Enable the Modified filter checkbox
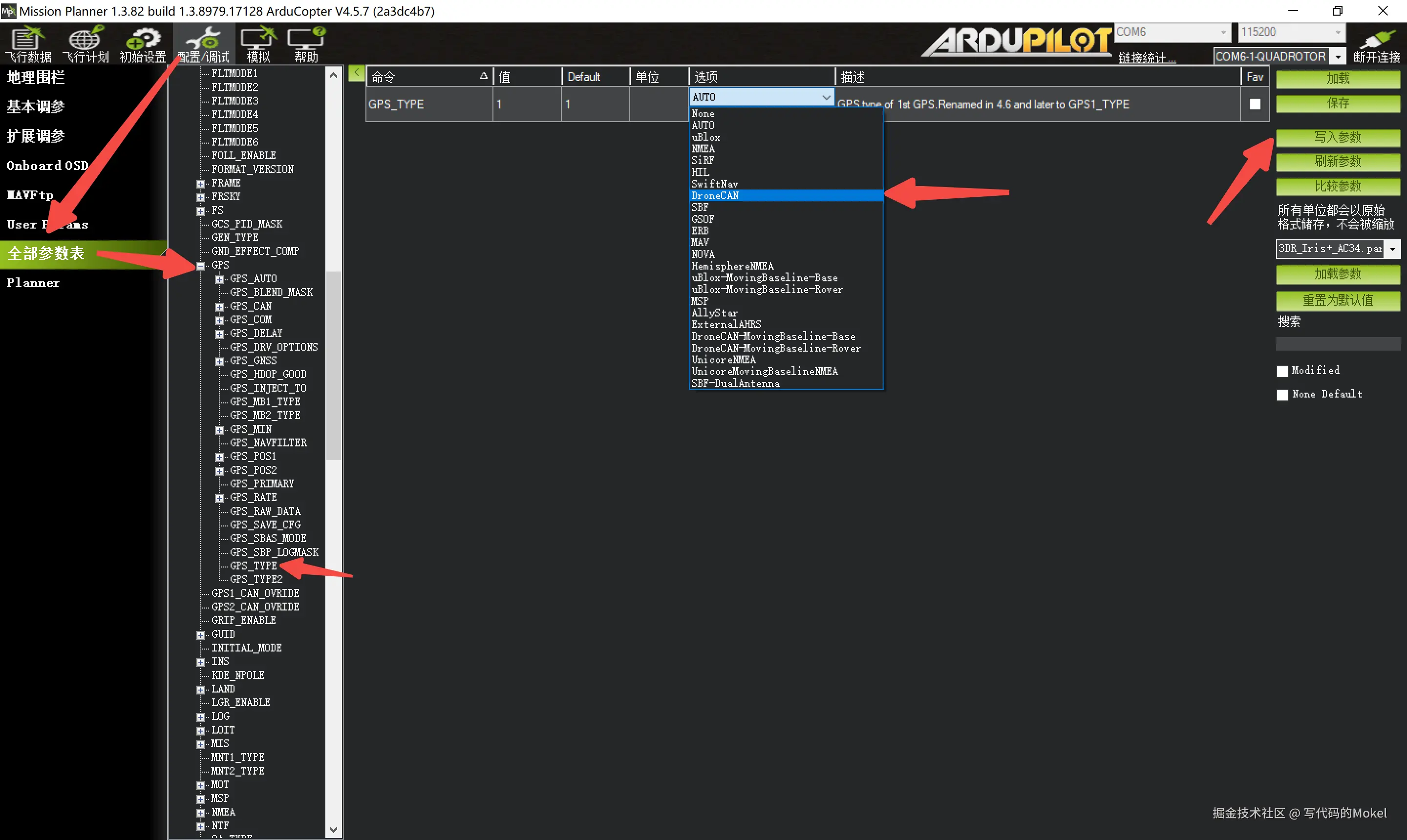 click(1282, 371)
